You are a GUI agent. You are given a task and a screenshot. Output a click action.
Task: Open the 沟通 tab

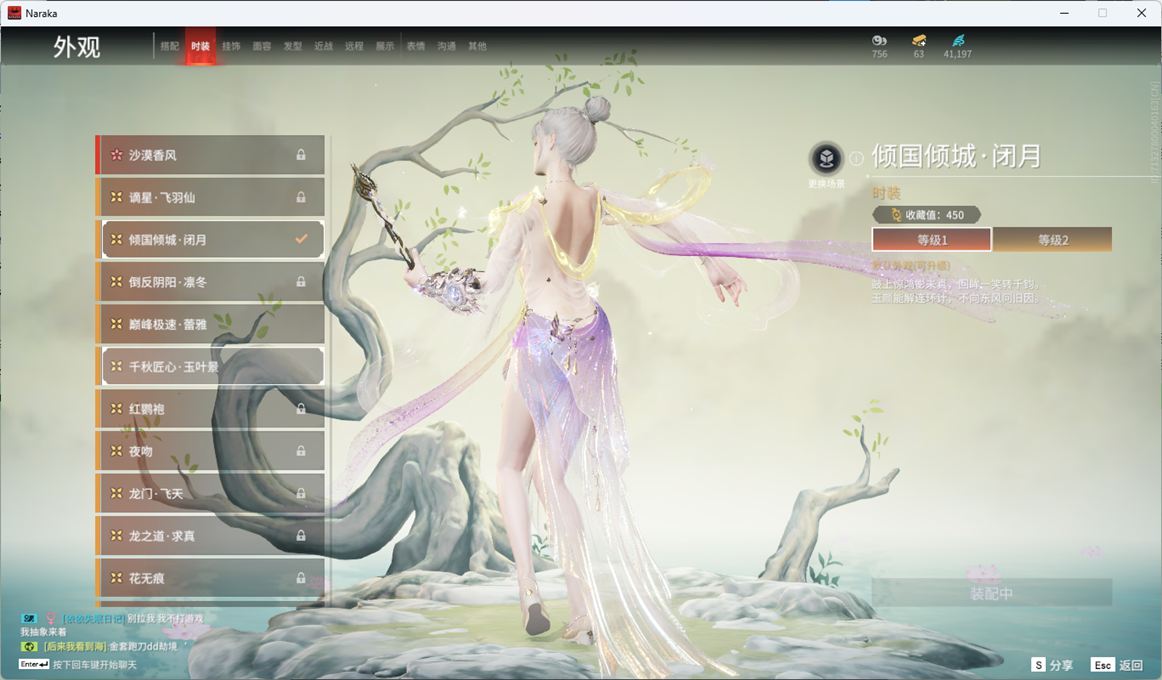click(446, 46)
